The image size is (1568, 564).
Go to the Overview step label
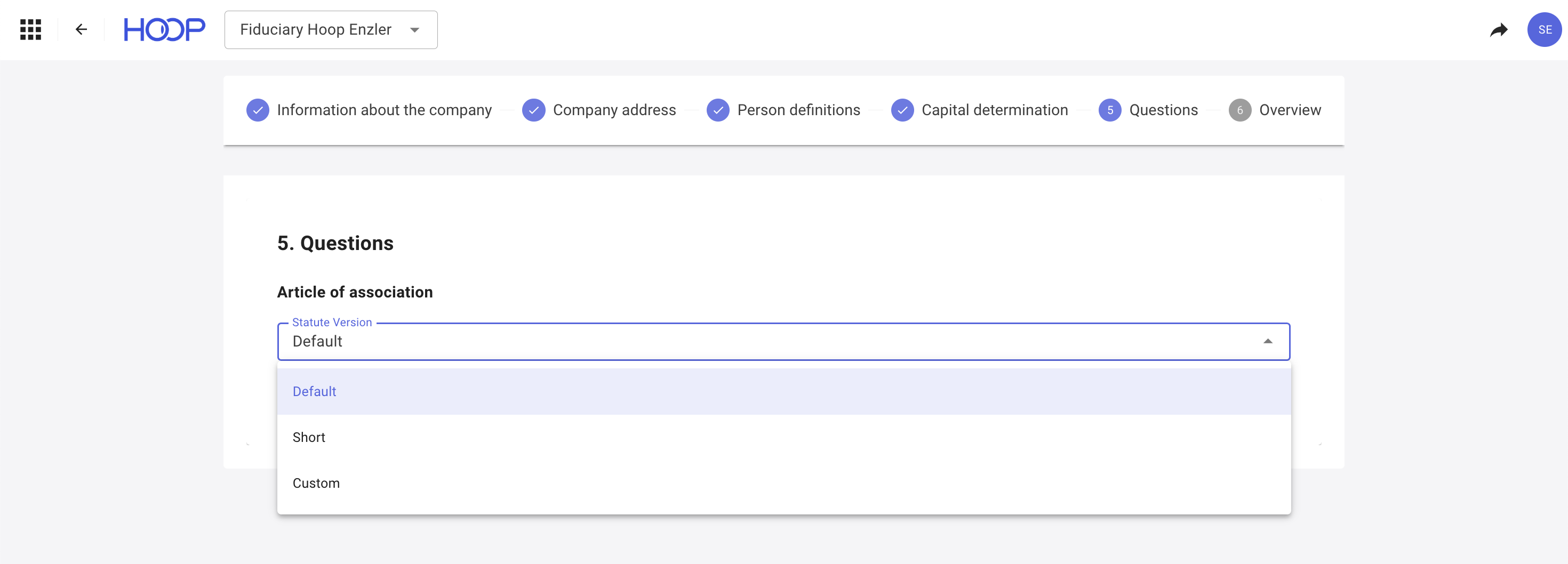click(x=1290, y=110)
